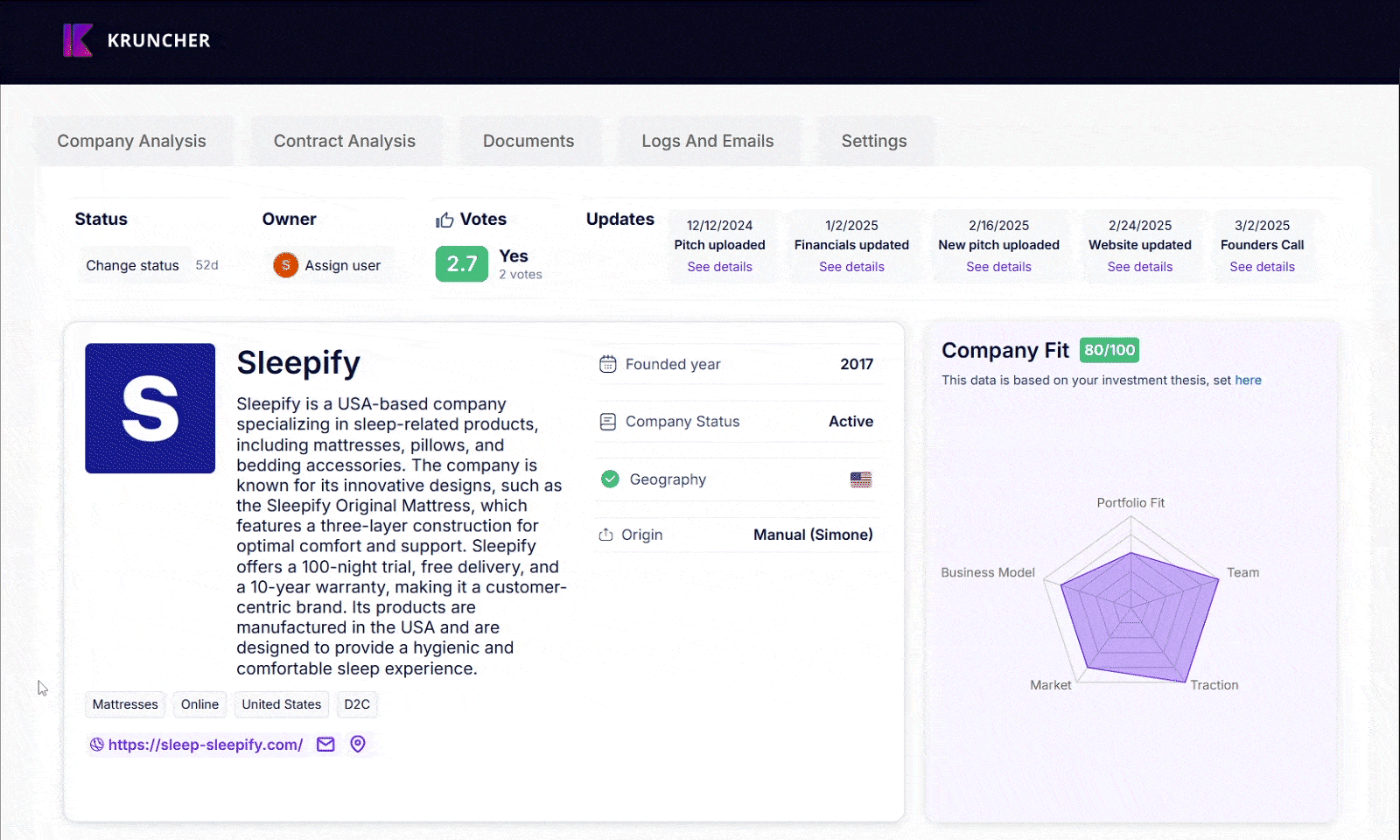The image size is (1400, 840).
Task: Click the Traction radar chart label
Action: point(1214,685)
